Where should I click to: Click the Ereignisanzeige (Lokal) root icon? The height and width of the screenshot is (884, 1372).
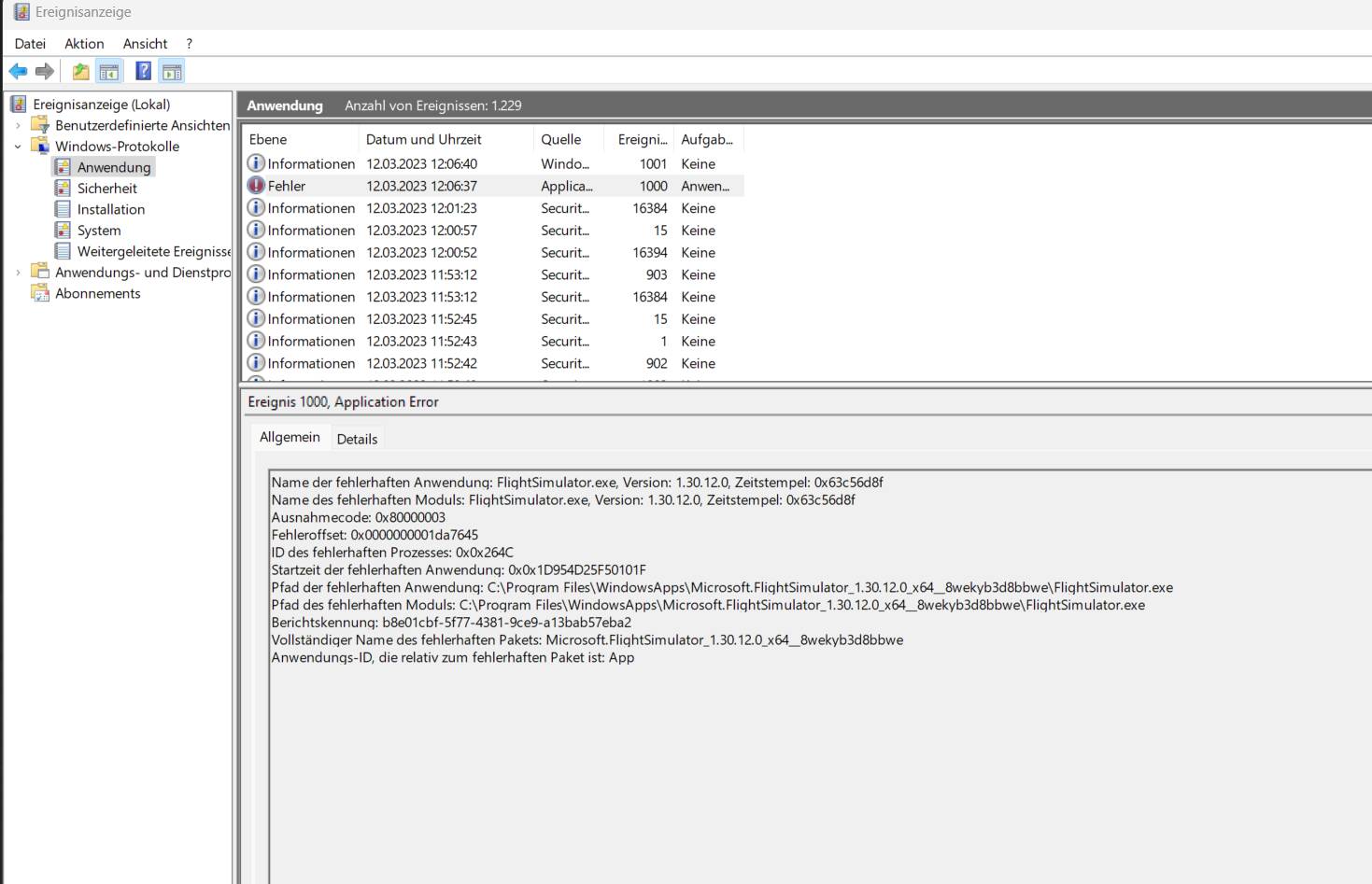(x=19, y=104)
